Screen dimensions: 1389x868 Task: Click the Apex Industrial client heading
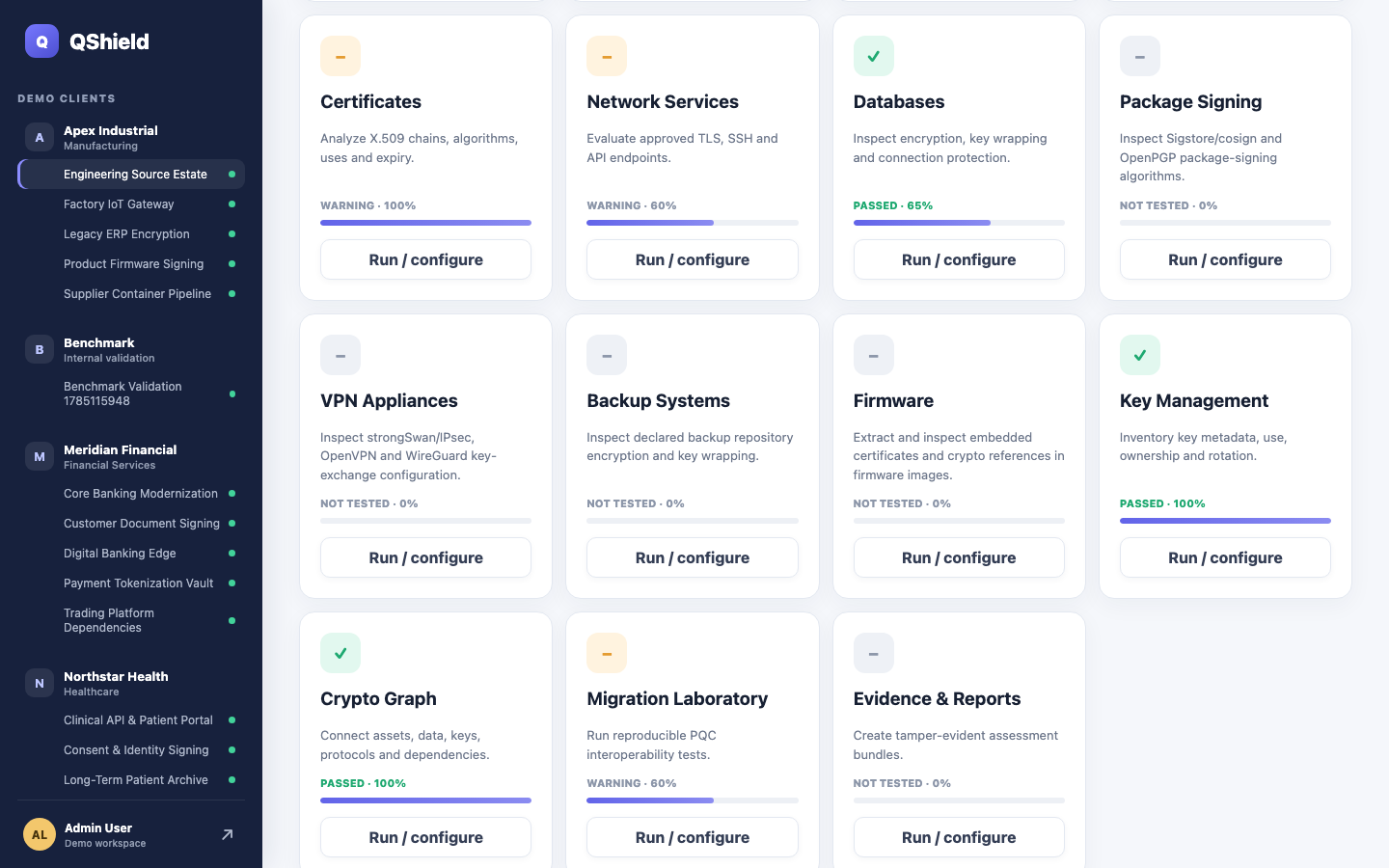[111, 130]
